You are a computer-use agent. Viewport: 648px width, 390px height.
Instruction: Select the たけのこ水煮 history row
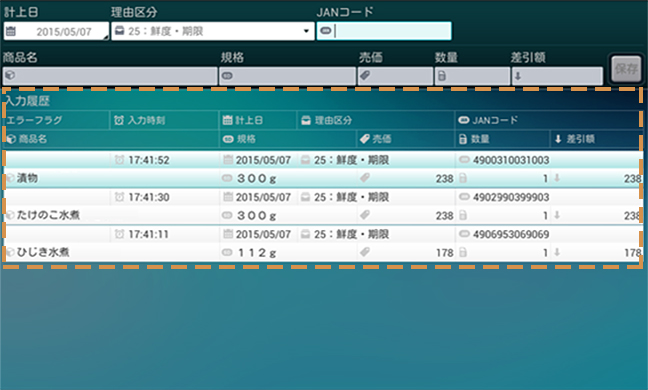click(x=322, y=206)
